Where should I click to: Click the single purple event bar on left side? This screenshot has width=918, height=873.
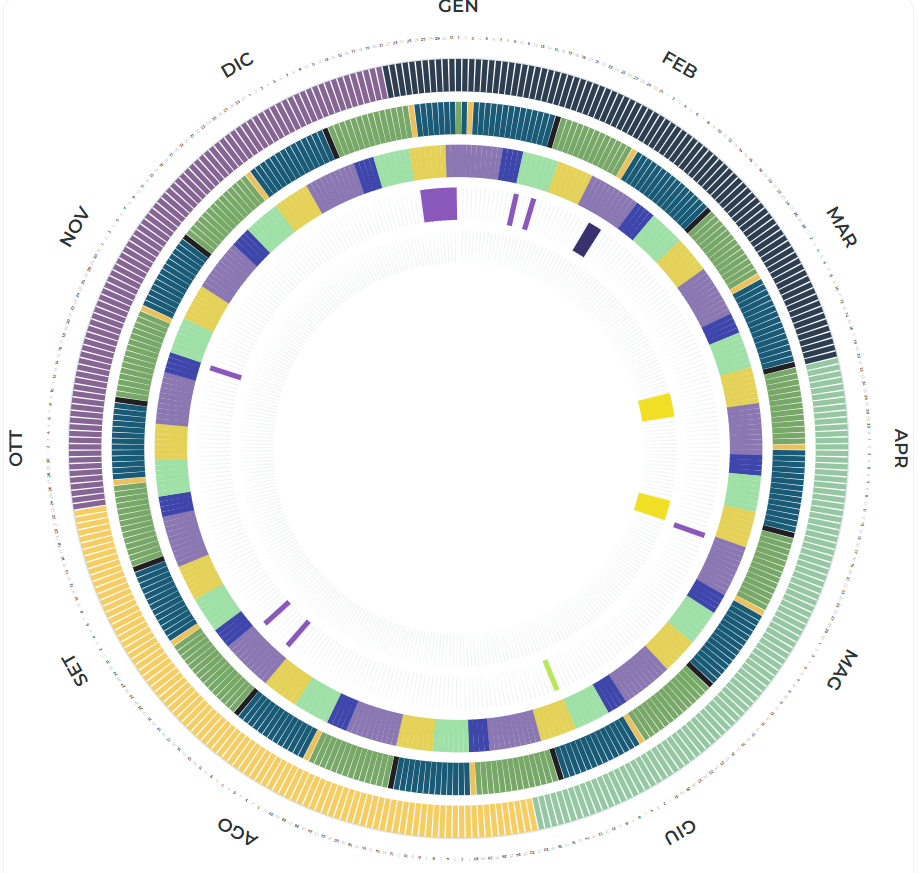click(225, 373)
